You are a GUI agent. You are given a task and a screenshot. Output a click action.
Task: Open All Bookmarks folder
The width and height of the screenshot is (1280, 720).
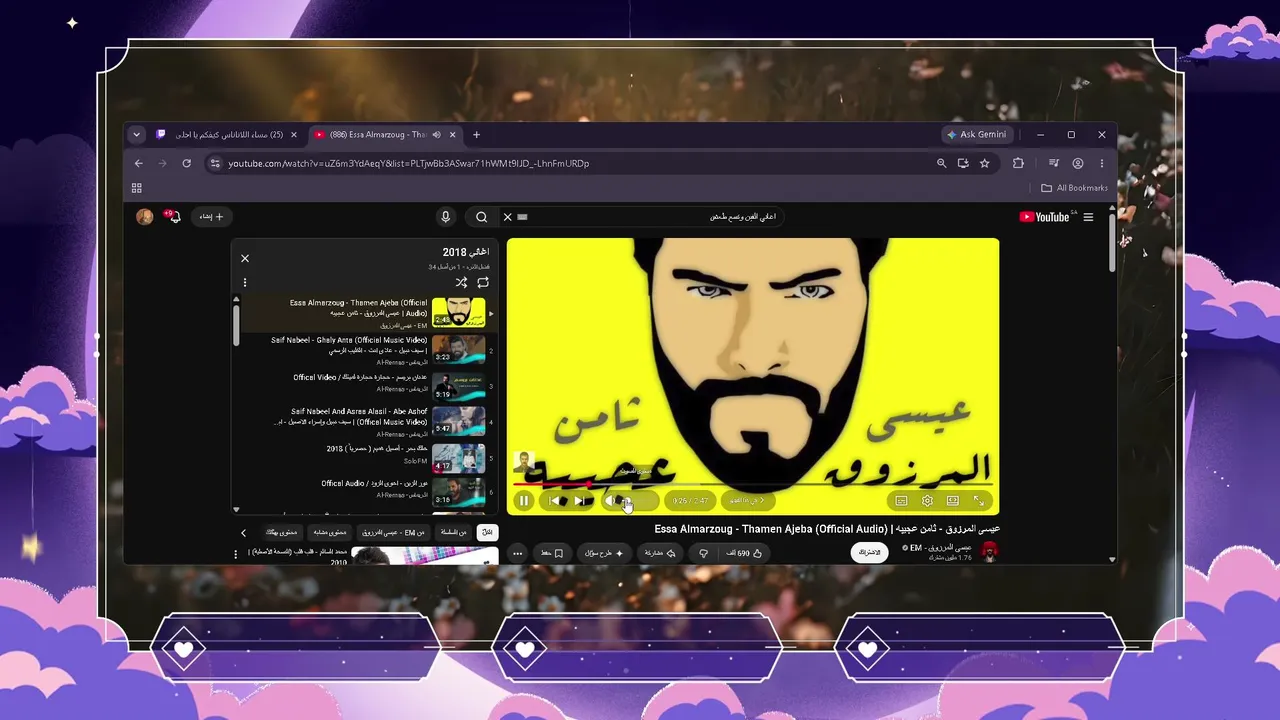click(1075, 188)
